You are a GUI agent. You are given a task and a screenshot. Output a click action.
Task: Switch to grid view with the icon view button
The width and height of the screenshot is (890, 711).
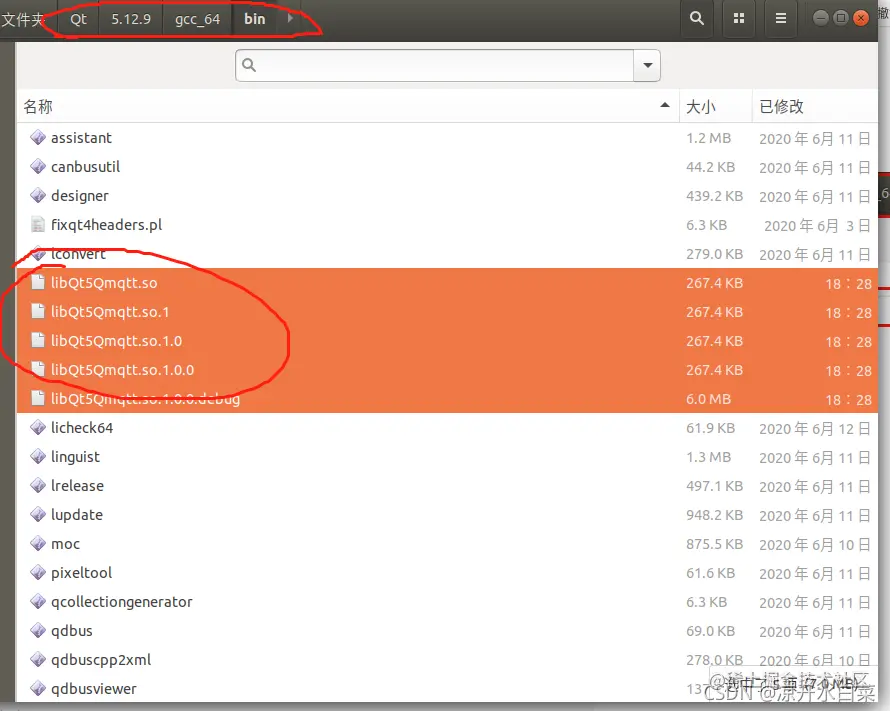(x=739, y=18)
